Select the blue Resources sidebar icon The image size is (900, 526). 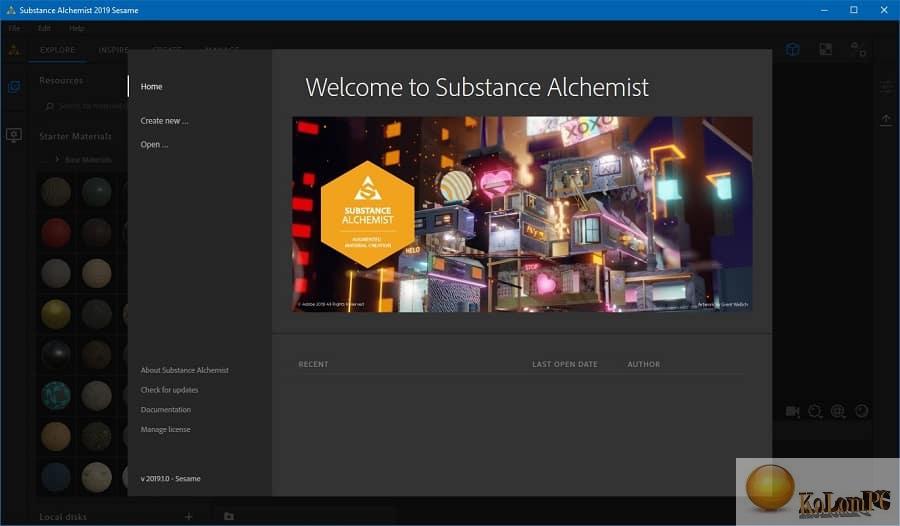(14, 87)
